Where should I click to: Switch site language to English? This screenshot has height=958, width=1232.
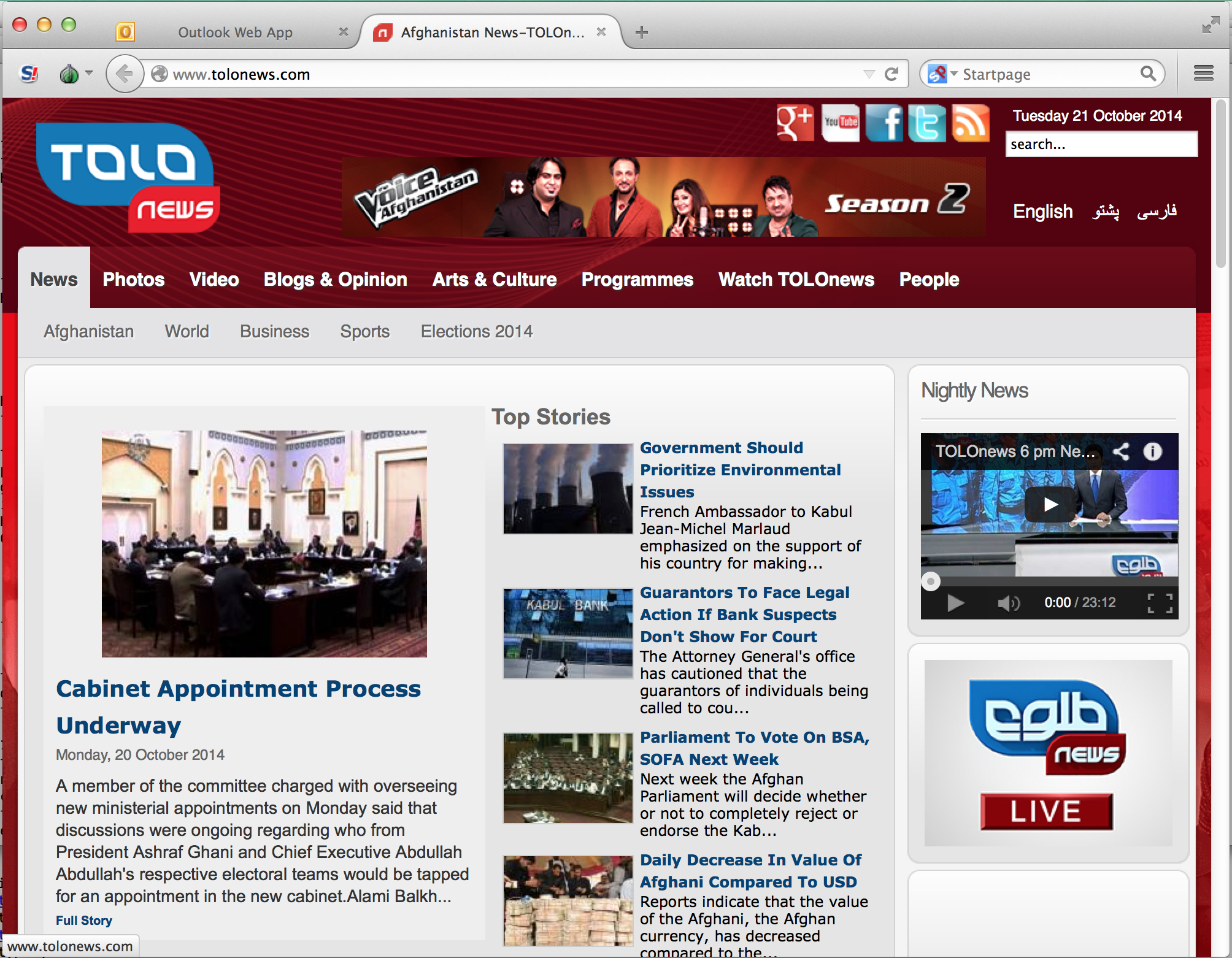(1042, 212)
